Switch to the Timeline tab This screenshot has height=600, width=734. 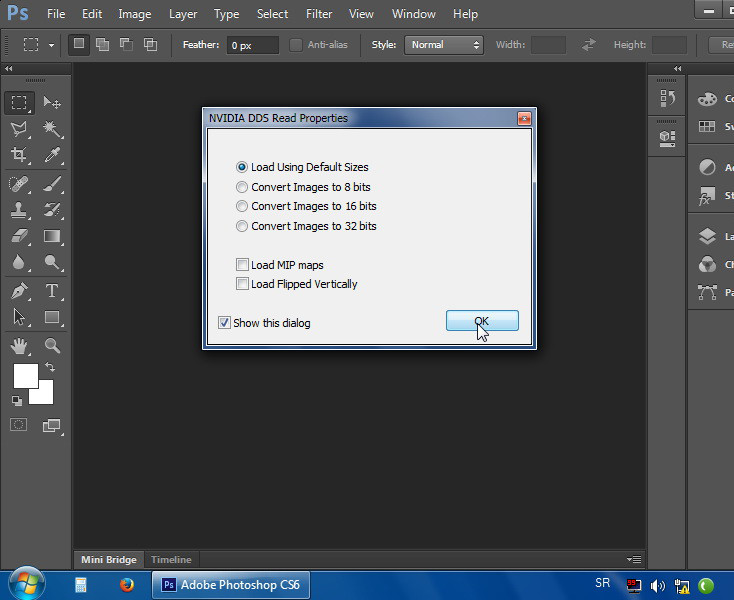pyautogui.click(x=171, y=559)
